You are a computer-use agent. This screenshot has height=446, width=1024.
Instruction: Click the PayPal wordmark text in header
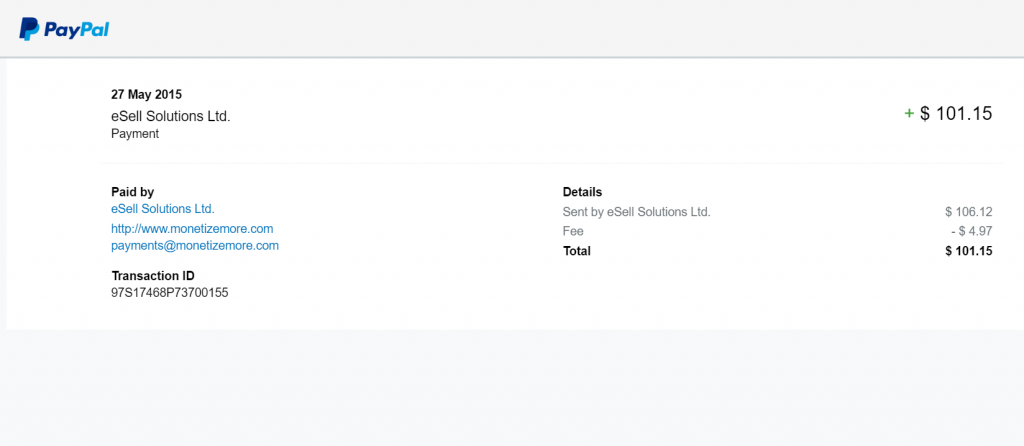point(76,29)
